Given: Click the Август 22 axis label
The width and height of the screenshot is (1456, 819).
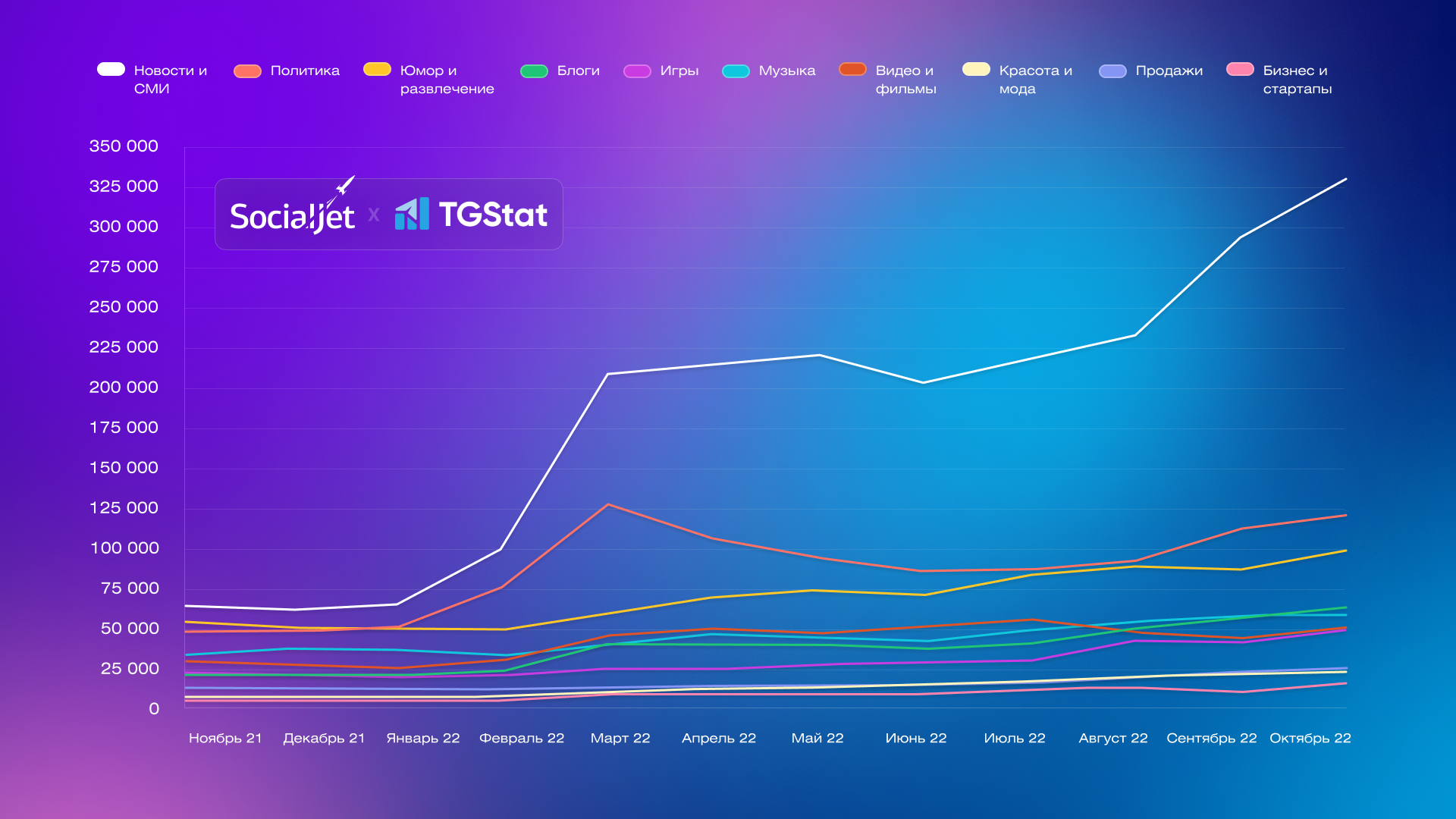Looking at the screenshot, I should tap(1113, 738).
